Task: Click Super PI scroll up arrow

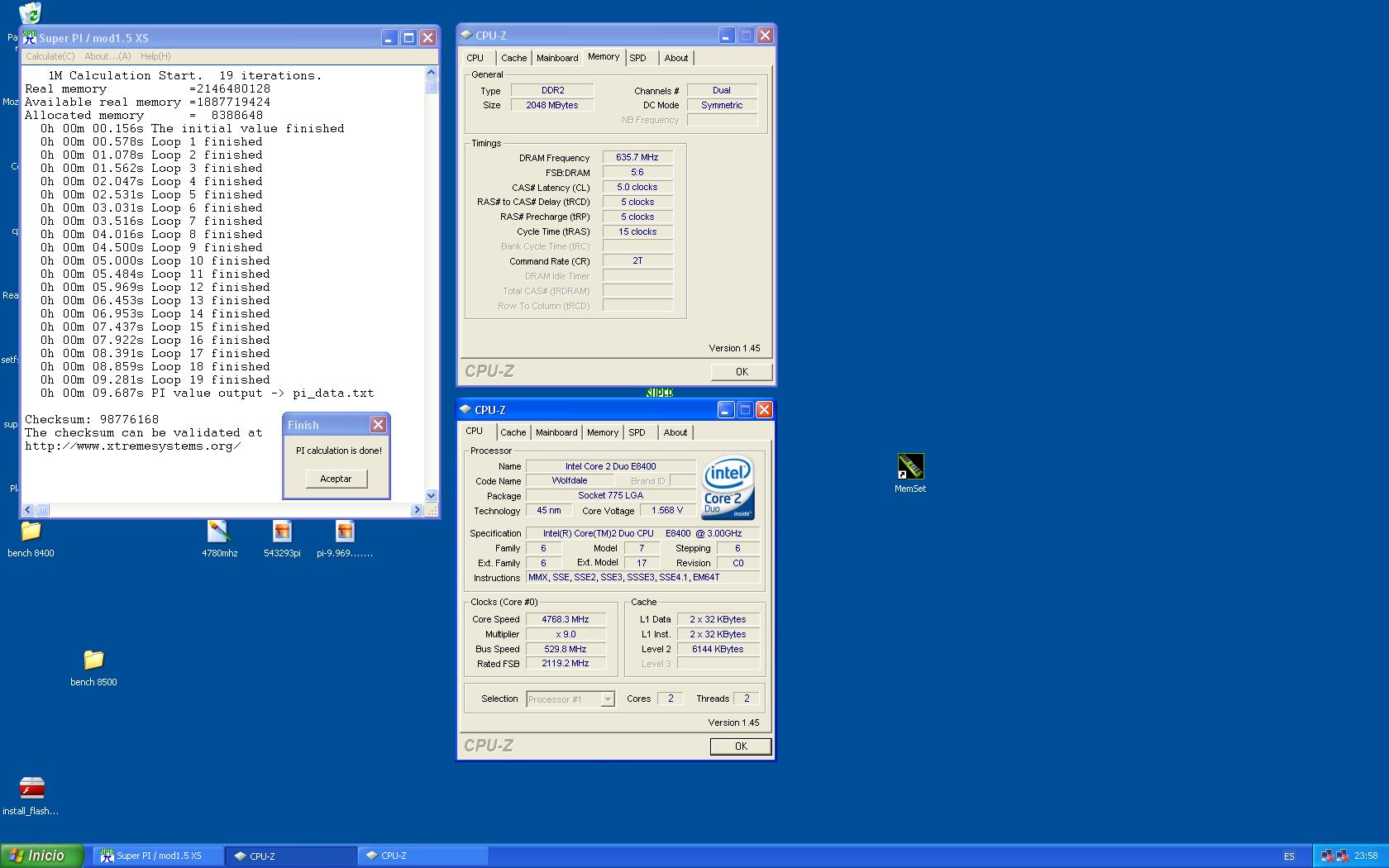Action: click(432, 74)
